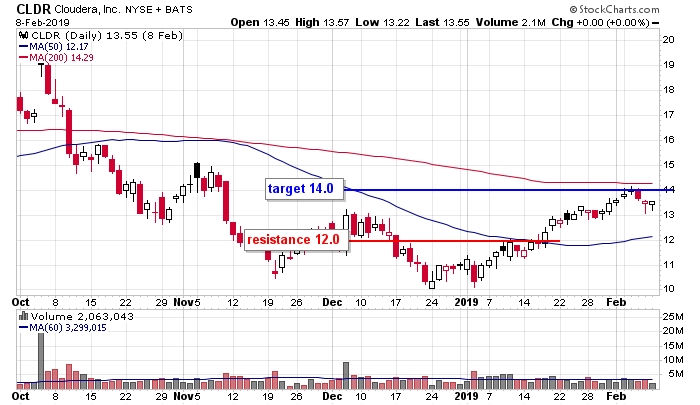Click the 8-Feb-2019 date label
700x405 pixels.
tap(42, 22)
